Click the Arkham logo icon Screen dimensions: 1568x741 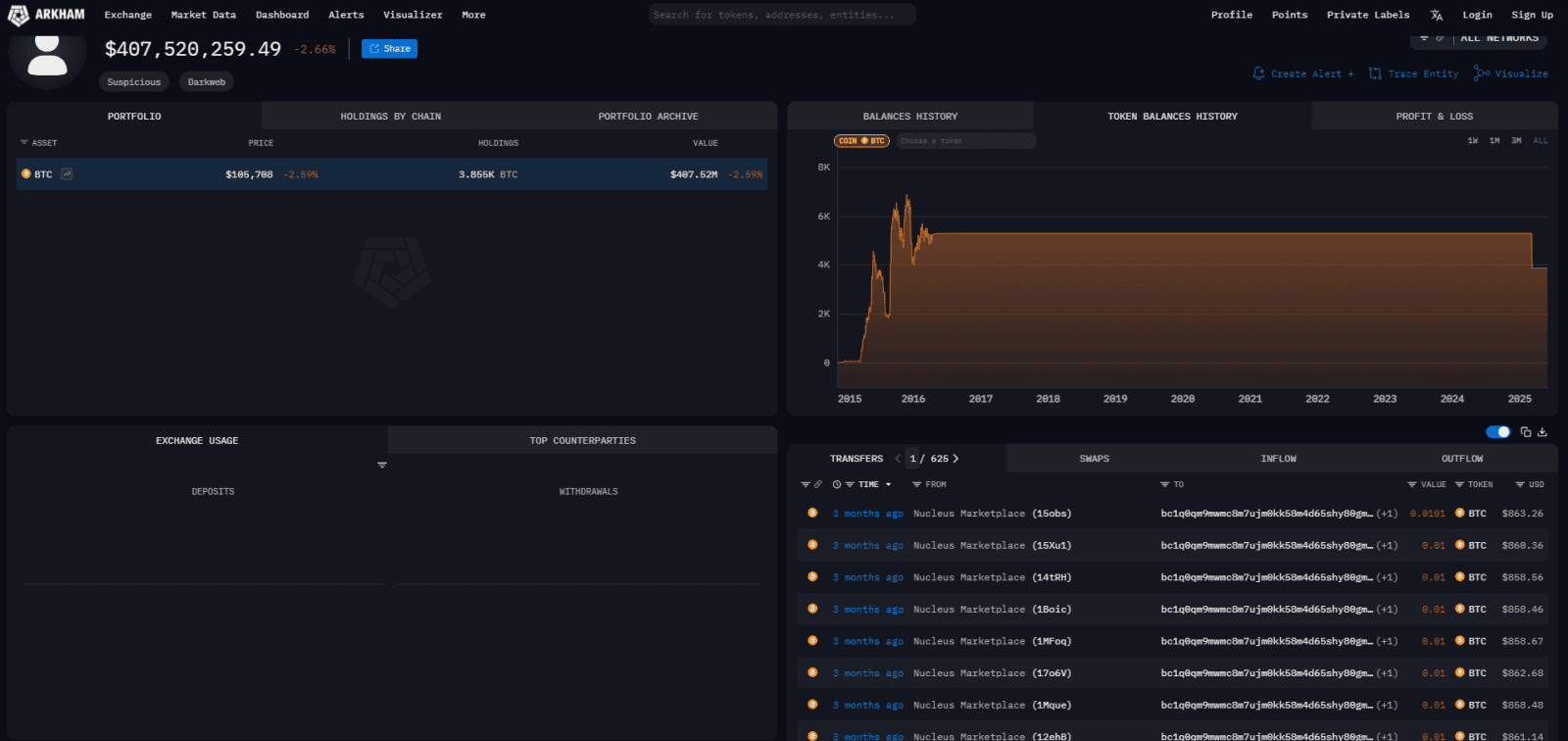coord(18,15)
